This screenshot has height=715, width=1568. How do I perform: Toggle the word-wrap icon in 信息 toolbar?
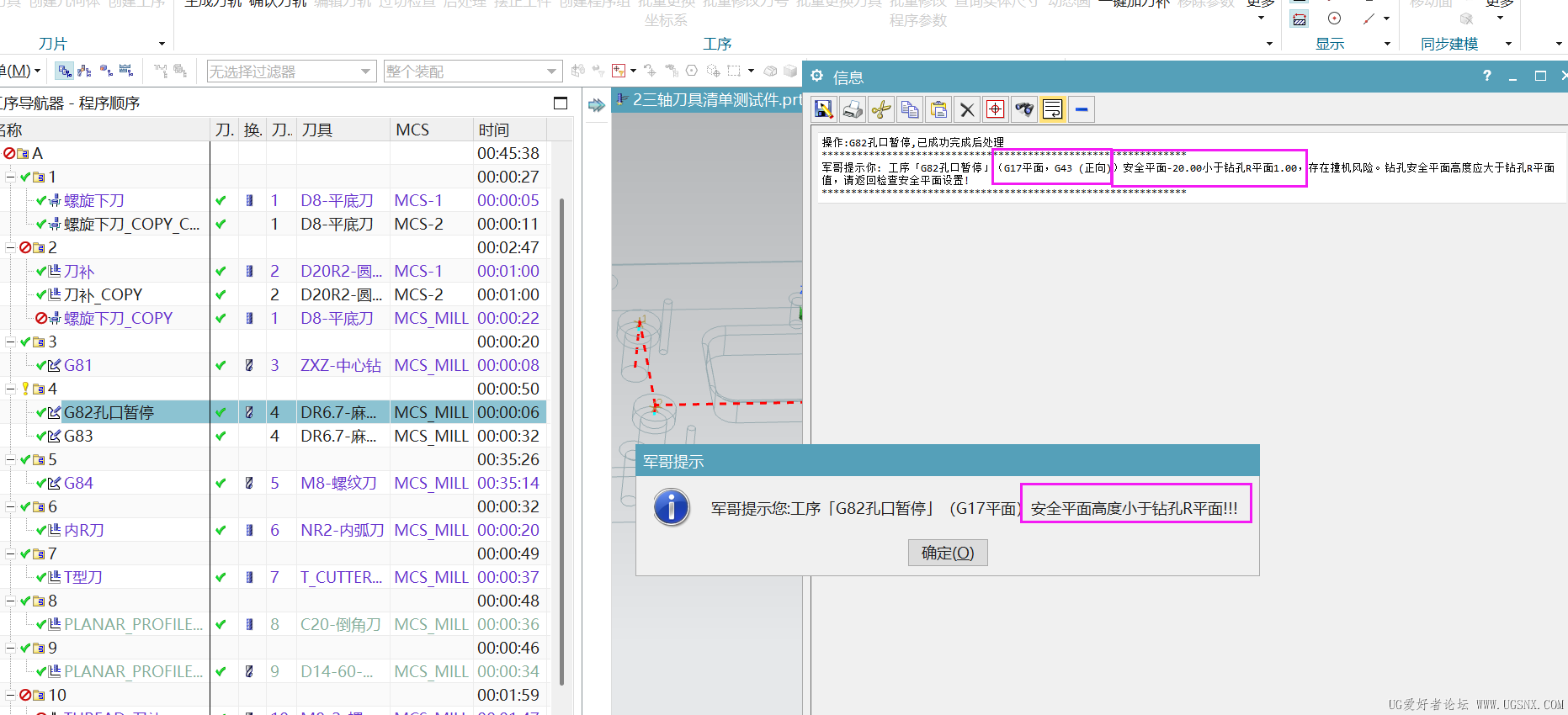(1053, 109)
